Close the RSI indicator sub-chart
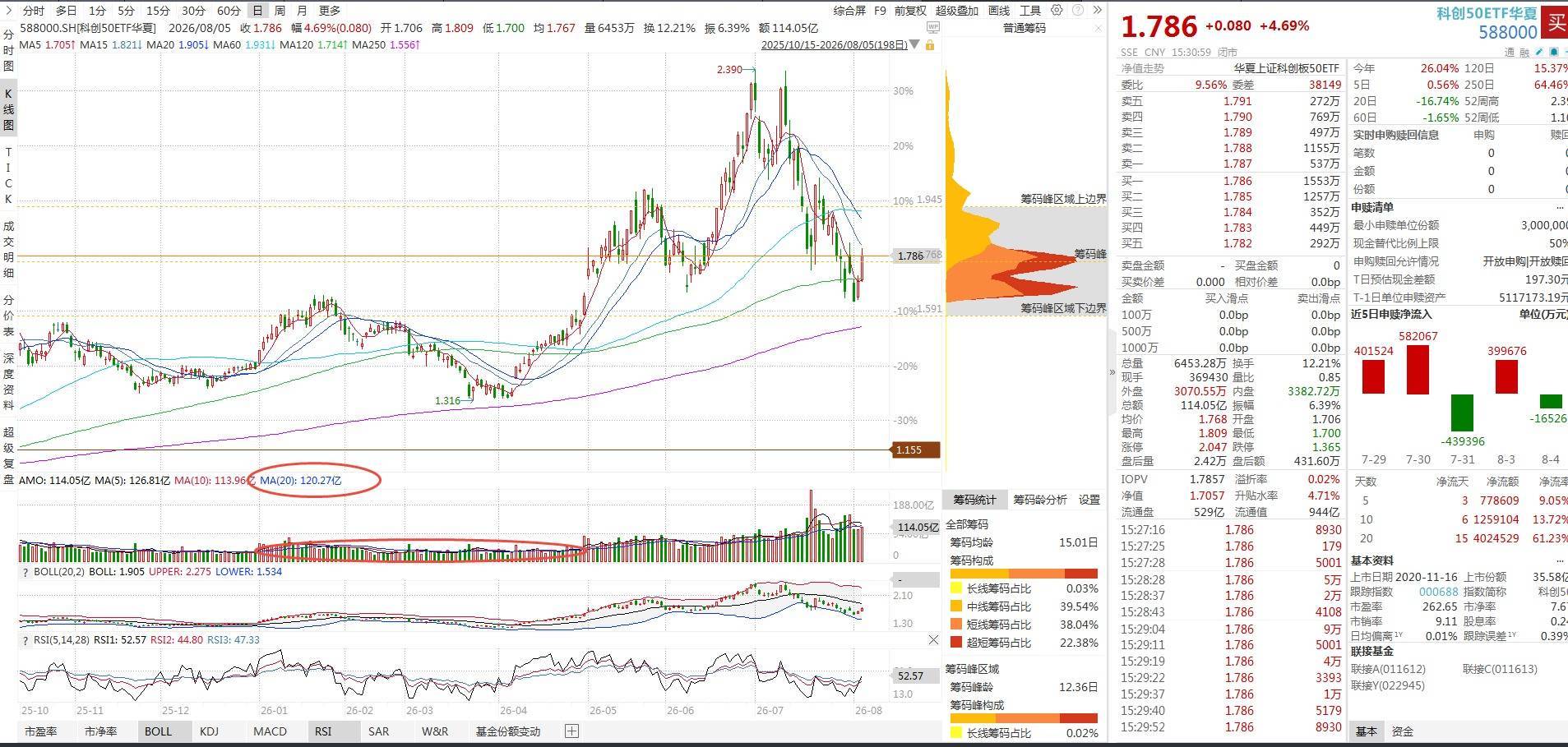 click(x=933, y=639)
